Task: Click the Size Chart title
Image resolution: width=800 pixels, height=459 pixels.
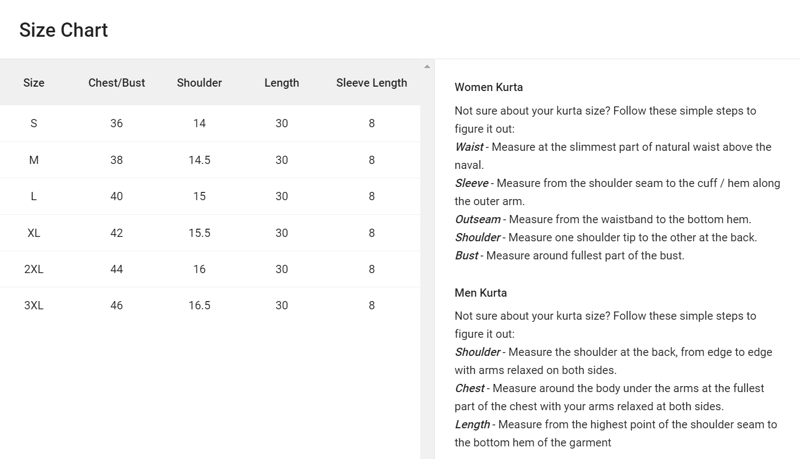Action: (x=63, y=30)
